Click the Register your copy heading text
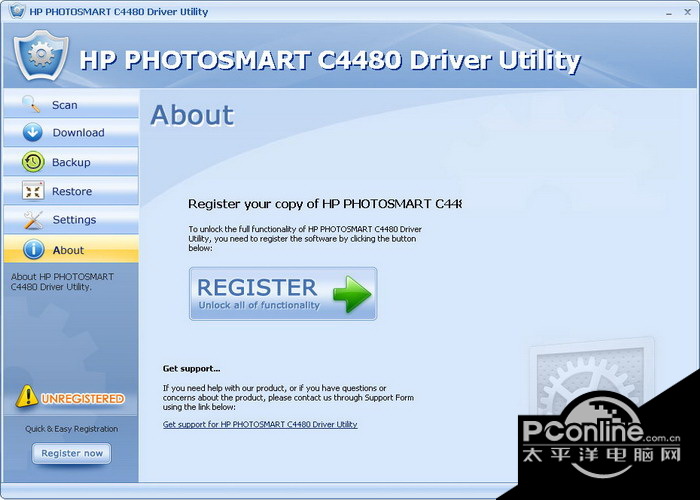 click(x=325, y=204)
